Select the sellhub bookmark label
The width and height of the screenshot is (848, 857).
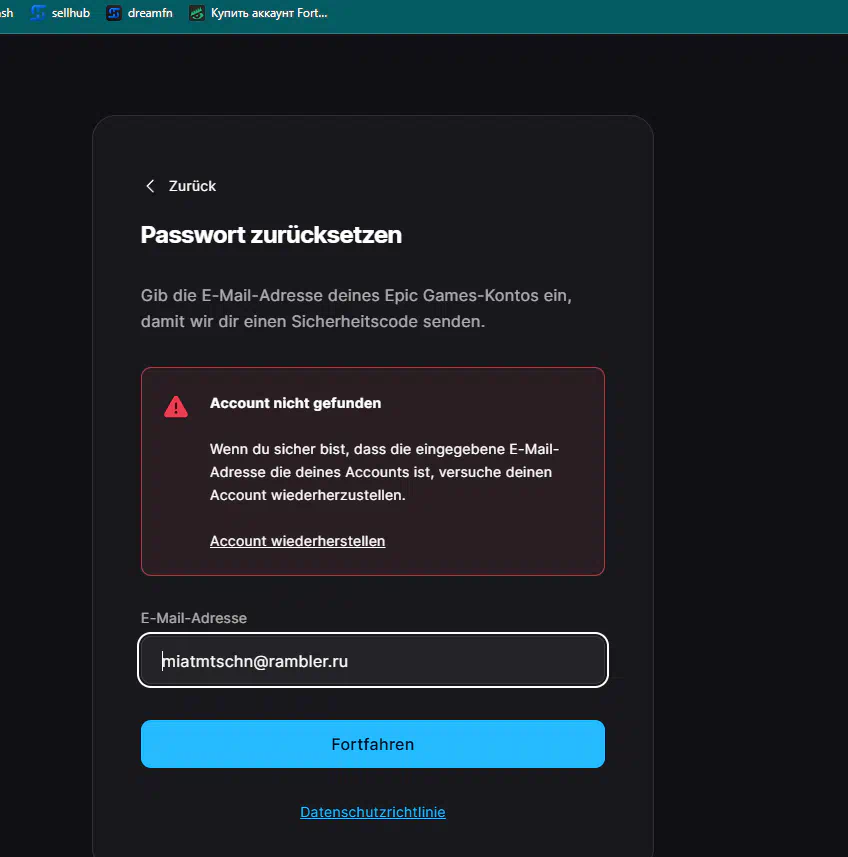coord(70,13)
